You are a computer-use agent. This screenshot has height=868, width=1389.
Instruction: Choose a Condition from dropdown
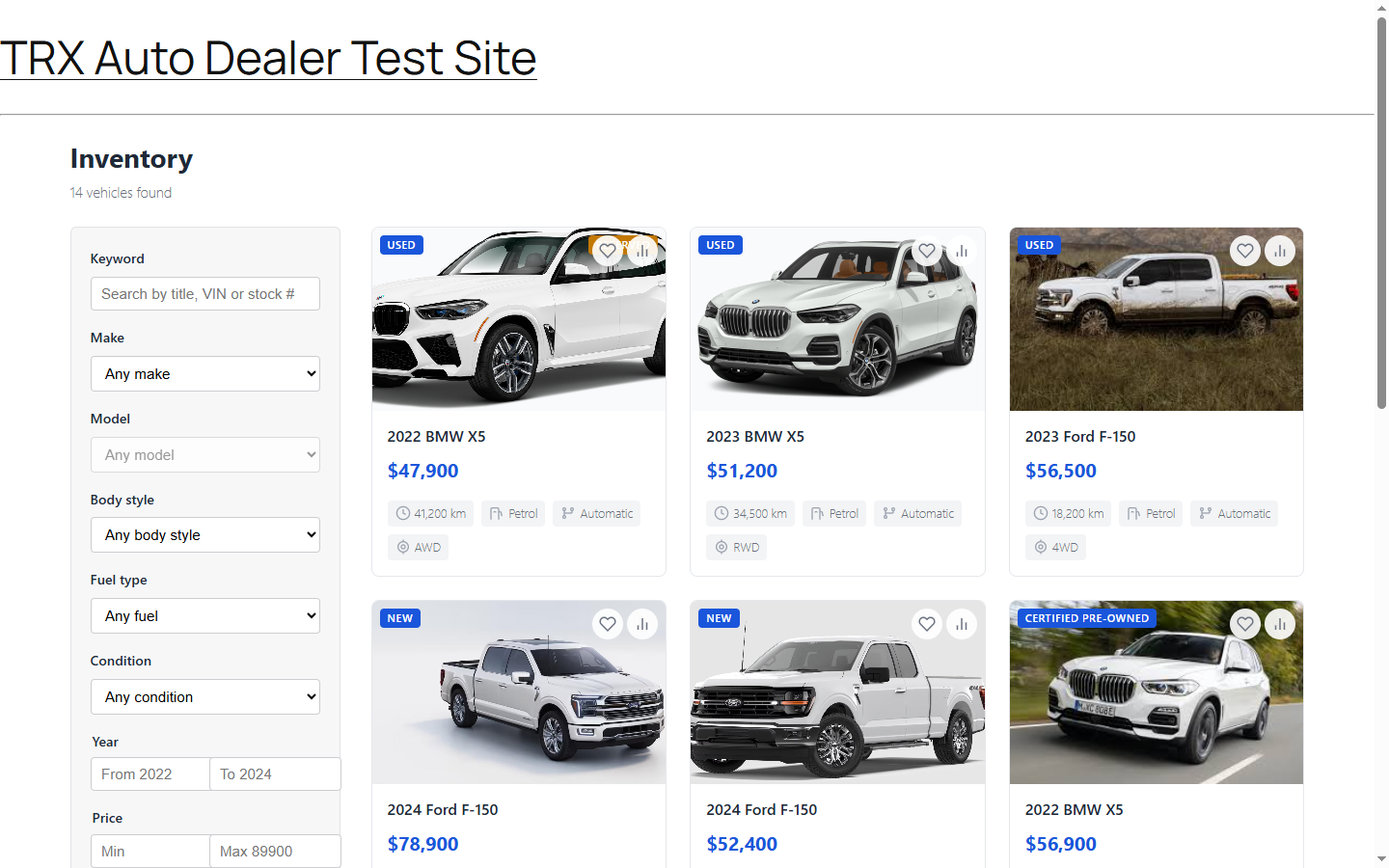[x=205, y=697]
